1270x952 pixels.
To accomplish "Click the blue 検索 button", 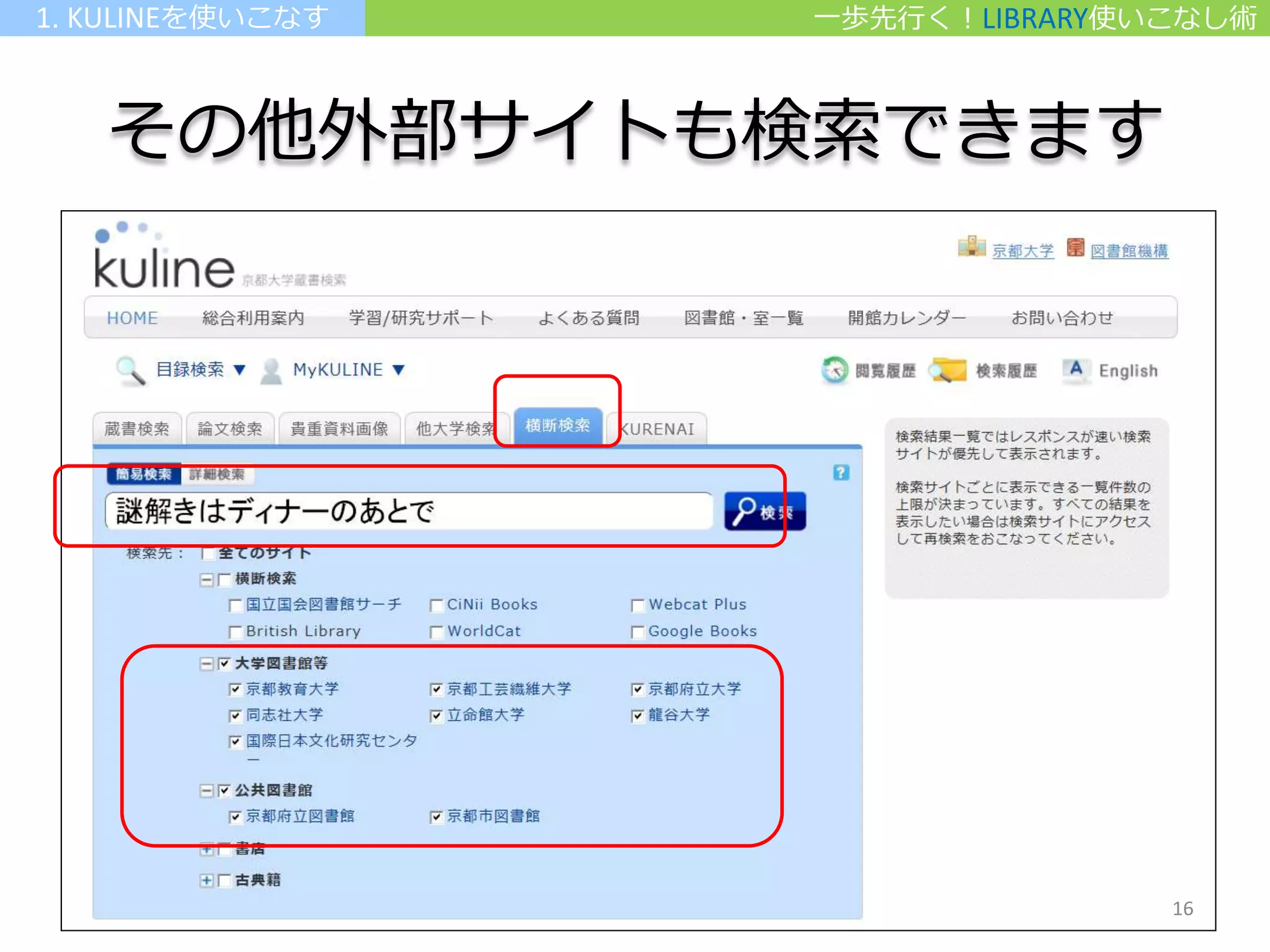I will (765, 511).
